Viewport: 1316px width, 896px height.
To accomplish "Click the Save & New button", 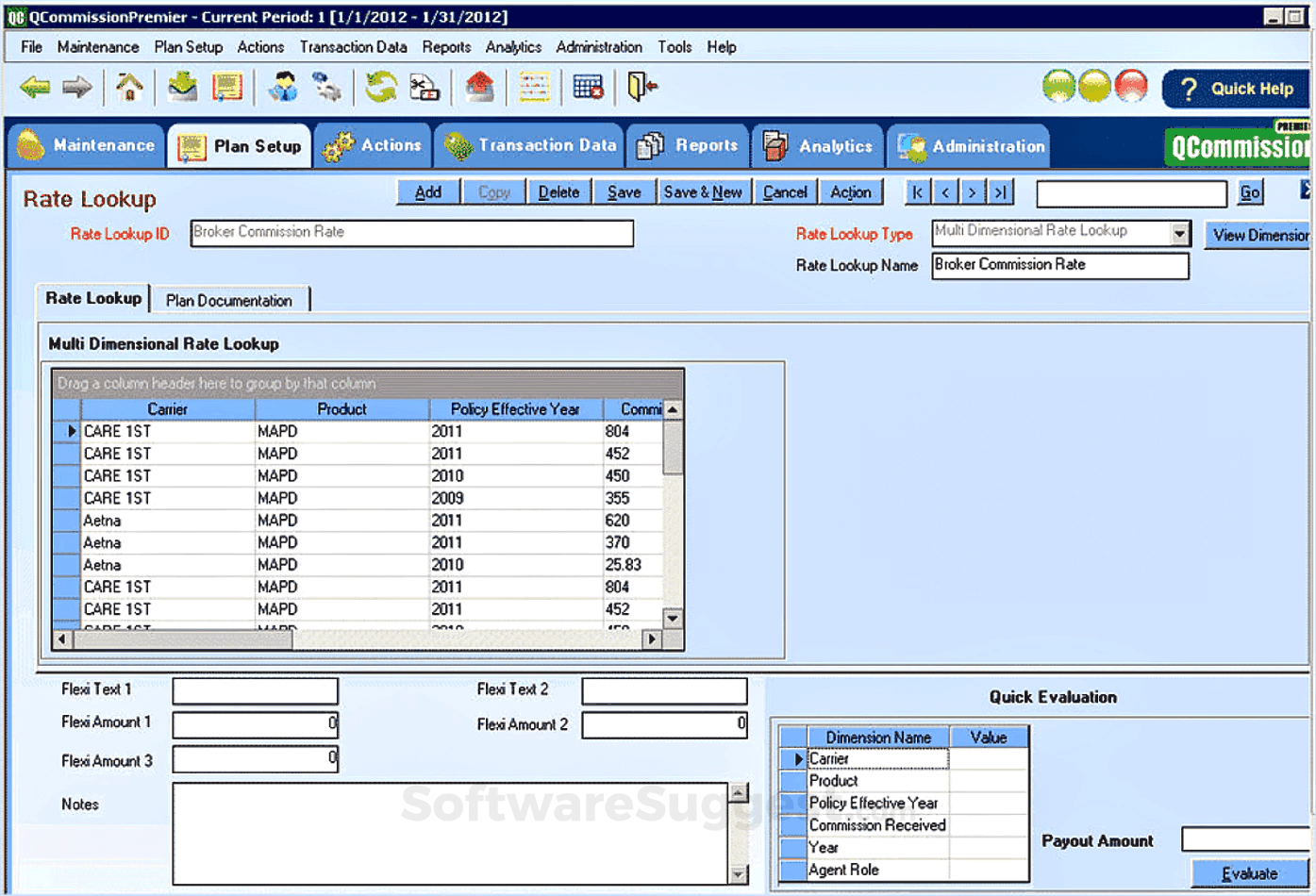I will point(703,192).
